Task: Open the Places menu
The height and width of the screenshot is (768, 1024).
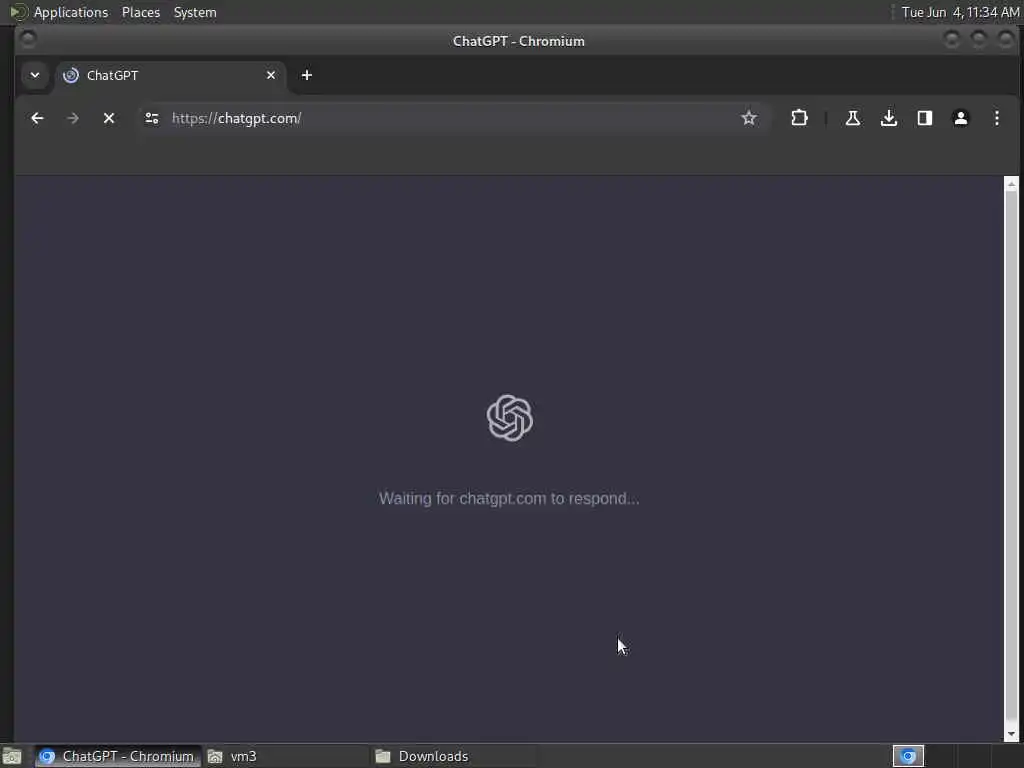Action: coord(141,12)
